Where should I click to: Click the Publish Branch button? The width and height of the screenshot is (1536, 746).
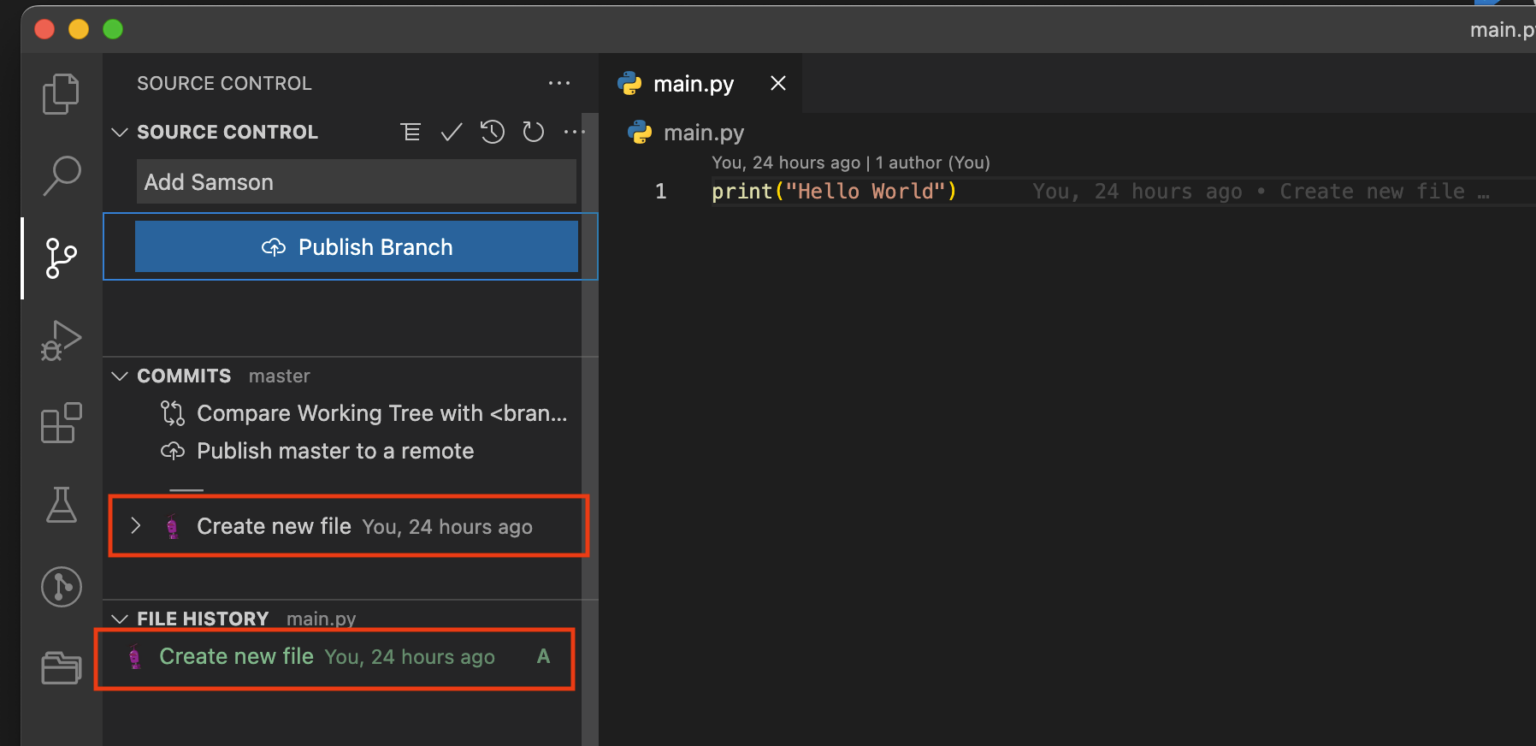[356, 247]
